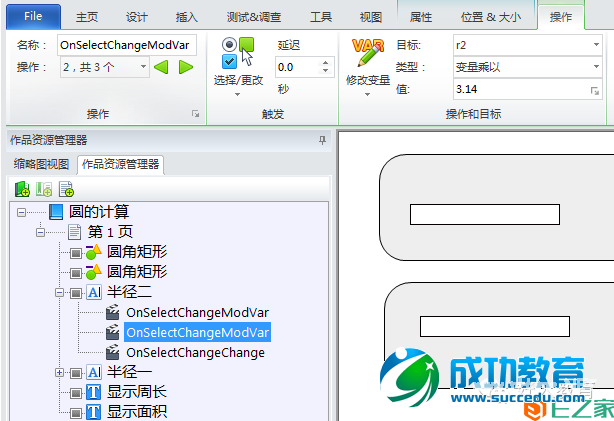The image size is (614, 421).
Task: Decrease the delay with down spinner
Action: coord(325,71)
